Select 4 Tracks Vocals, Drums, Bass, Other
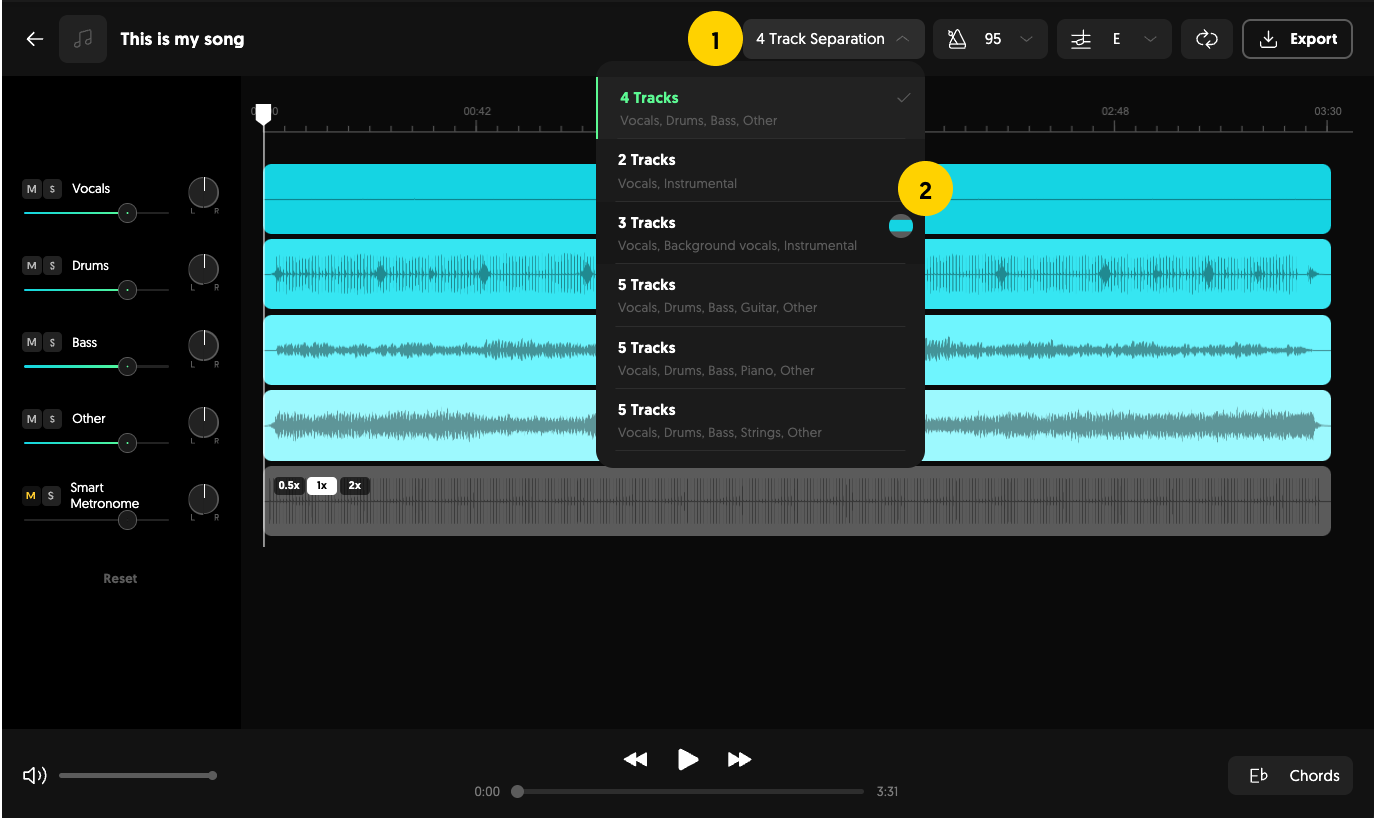Screen dimensions: 1374x818 tap(760, 108)
